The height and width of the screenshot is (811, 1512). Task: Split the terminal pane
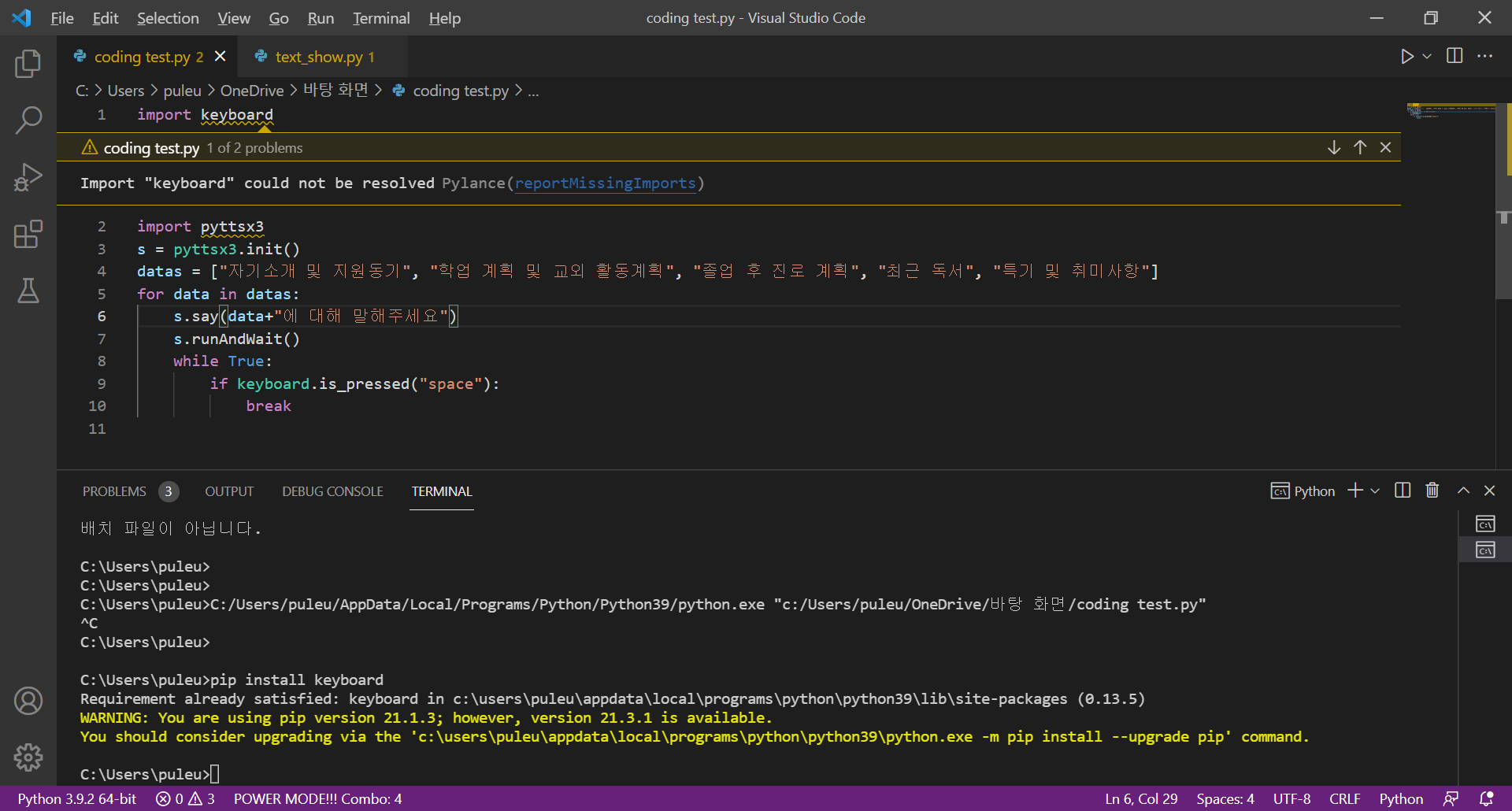[1403, 491]
